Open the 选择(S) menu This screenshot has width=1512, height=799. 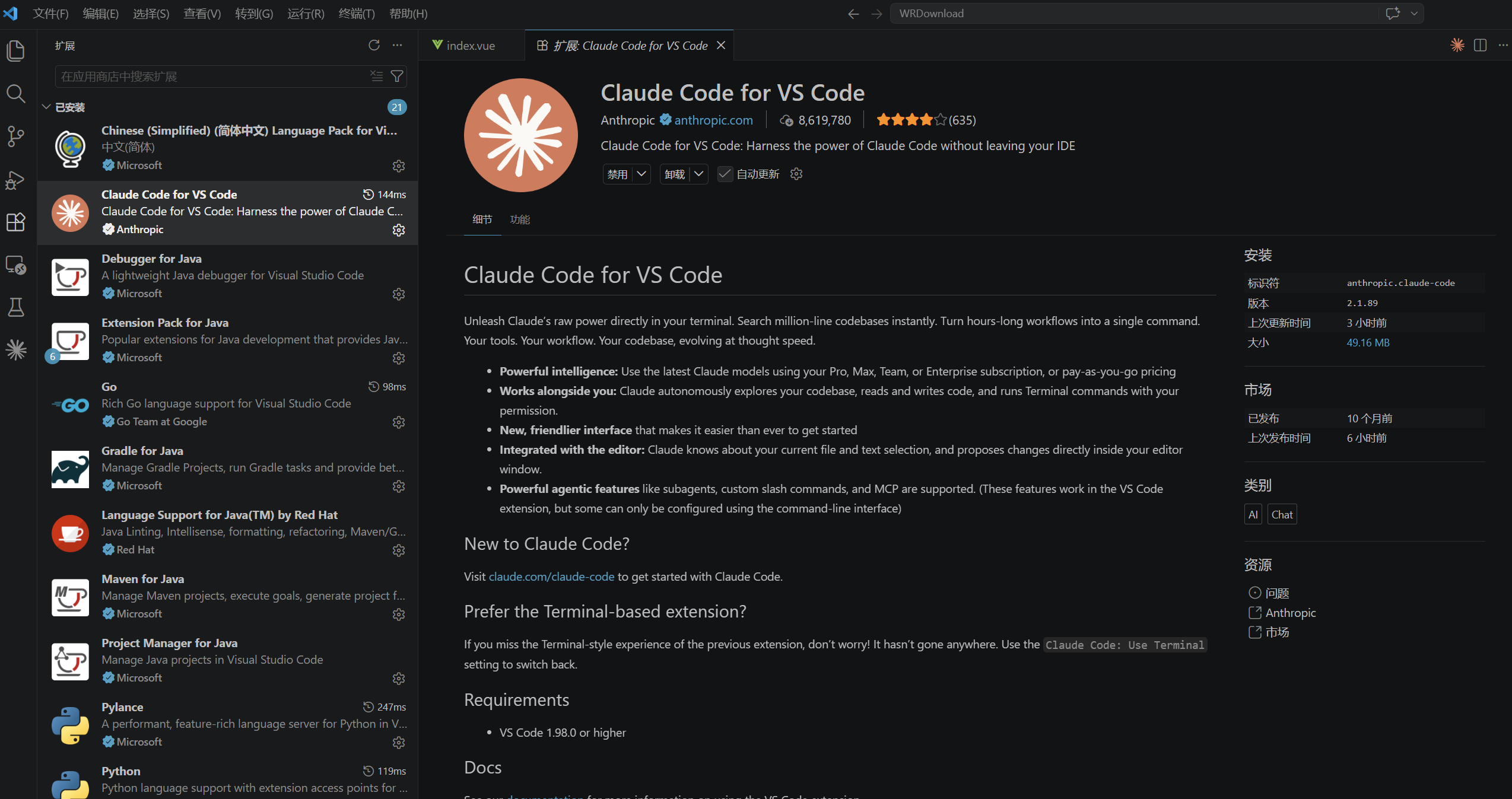[151, 14]
